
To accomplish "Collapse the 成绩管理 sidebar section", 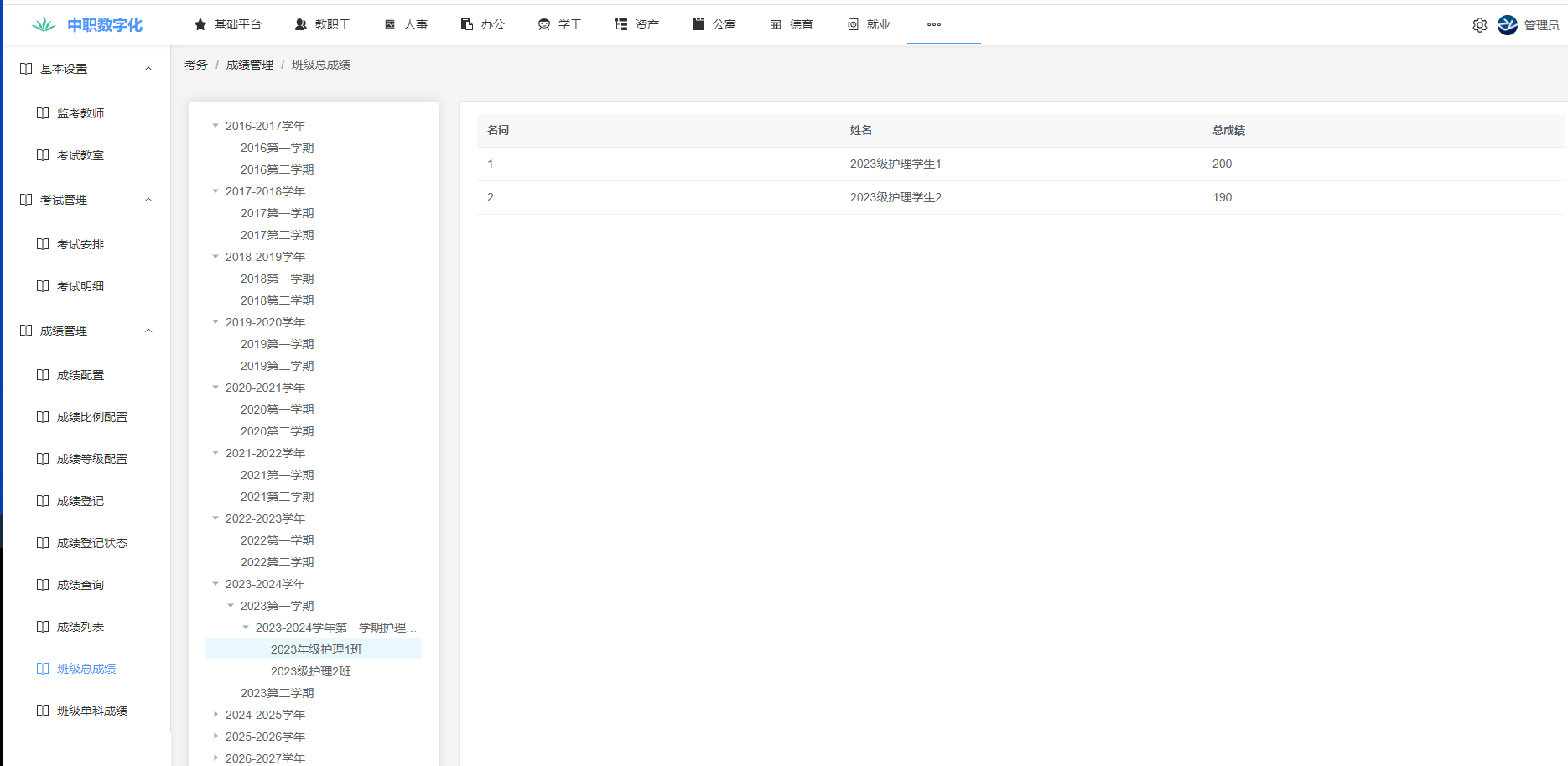I will pyautogui.click(x=148, y=331).
